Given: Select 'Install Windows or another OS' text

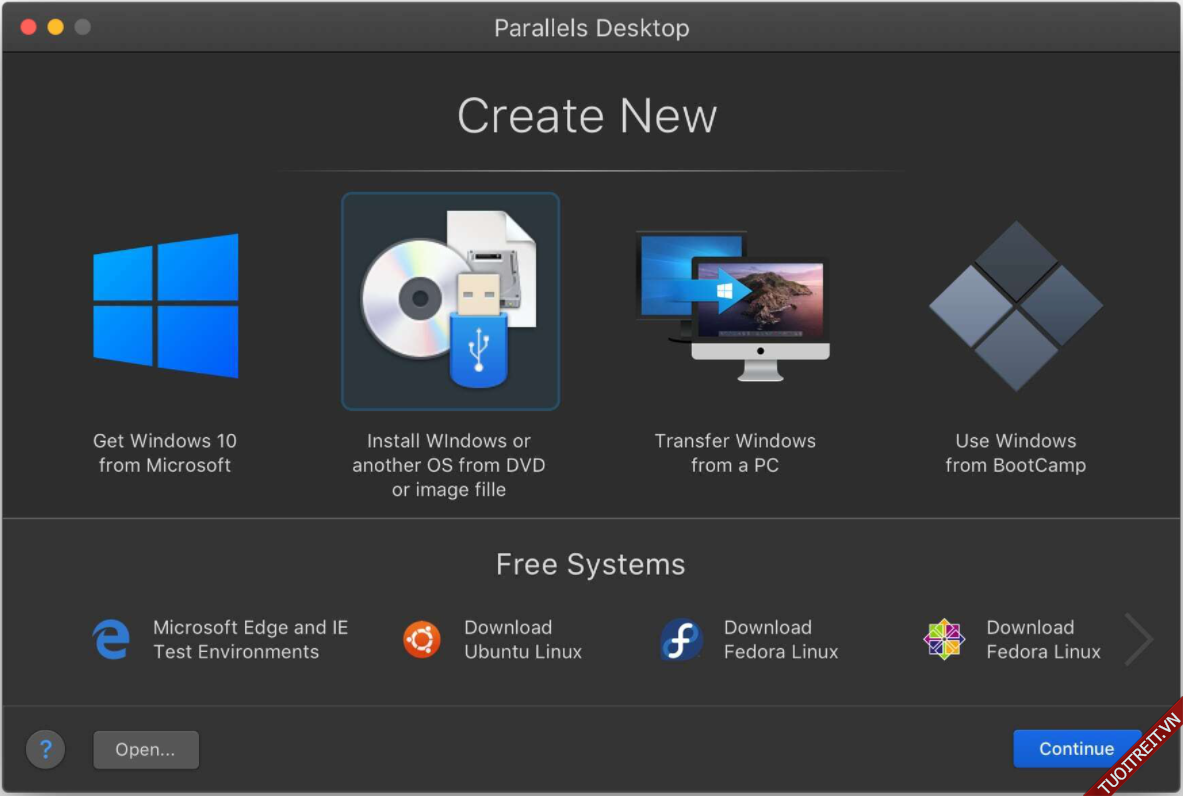Looking at the screenshot, I should (449, 465).
